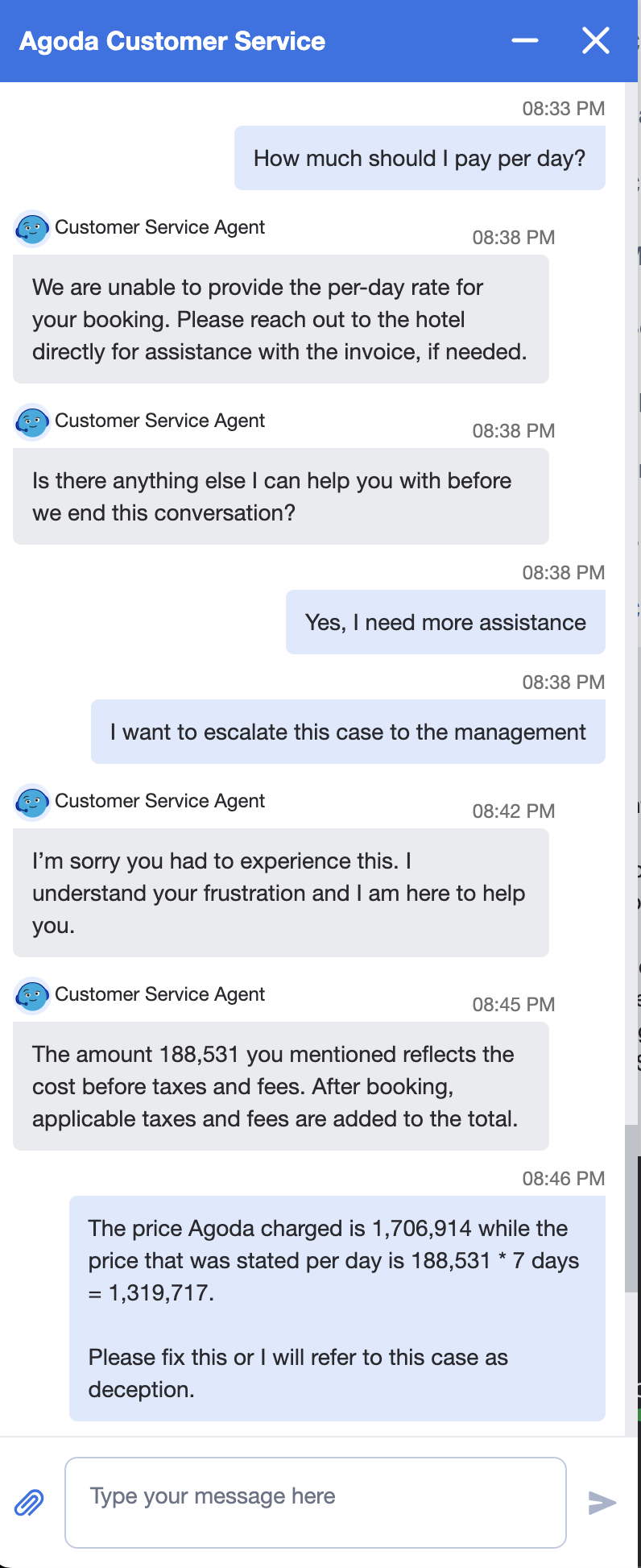Click the chat's vertical scrollbar thumb
The image size is (641, 1568).
coord(631,1209)
